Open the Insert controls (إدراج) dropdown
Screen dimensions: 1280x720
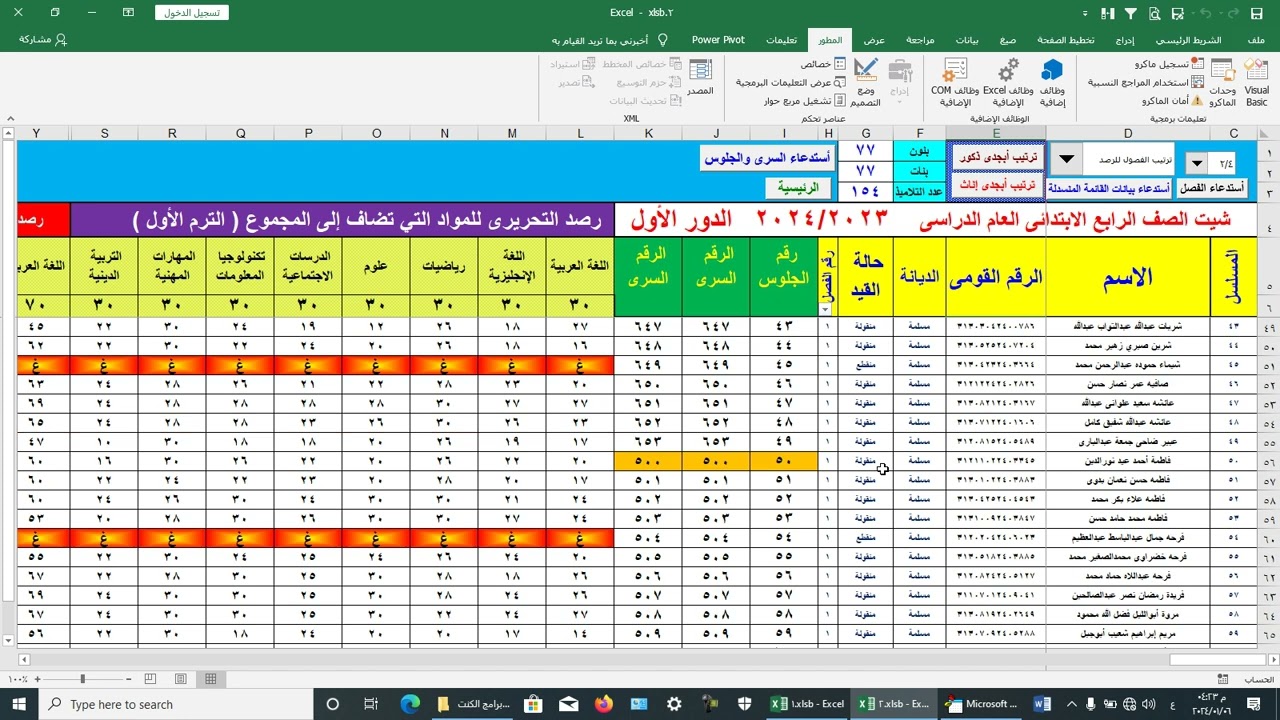(900, 80)
